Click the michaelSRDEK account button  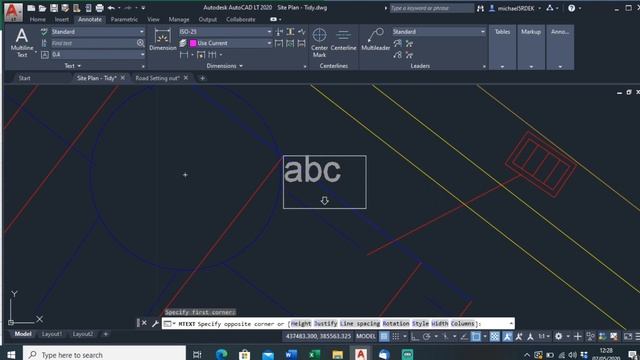[516, 8]
